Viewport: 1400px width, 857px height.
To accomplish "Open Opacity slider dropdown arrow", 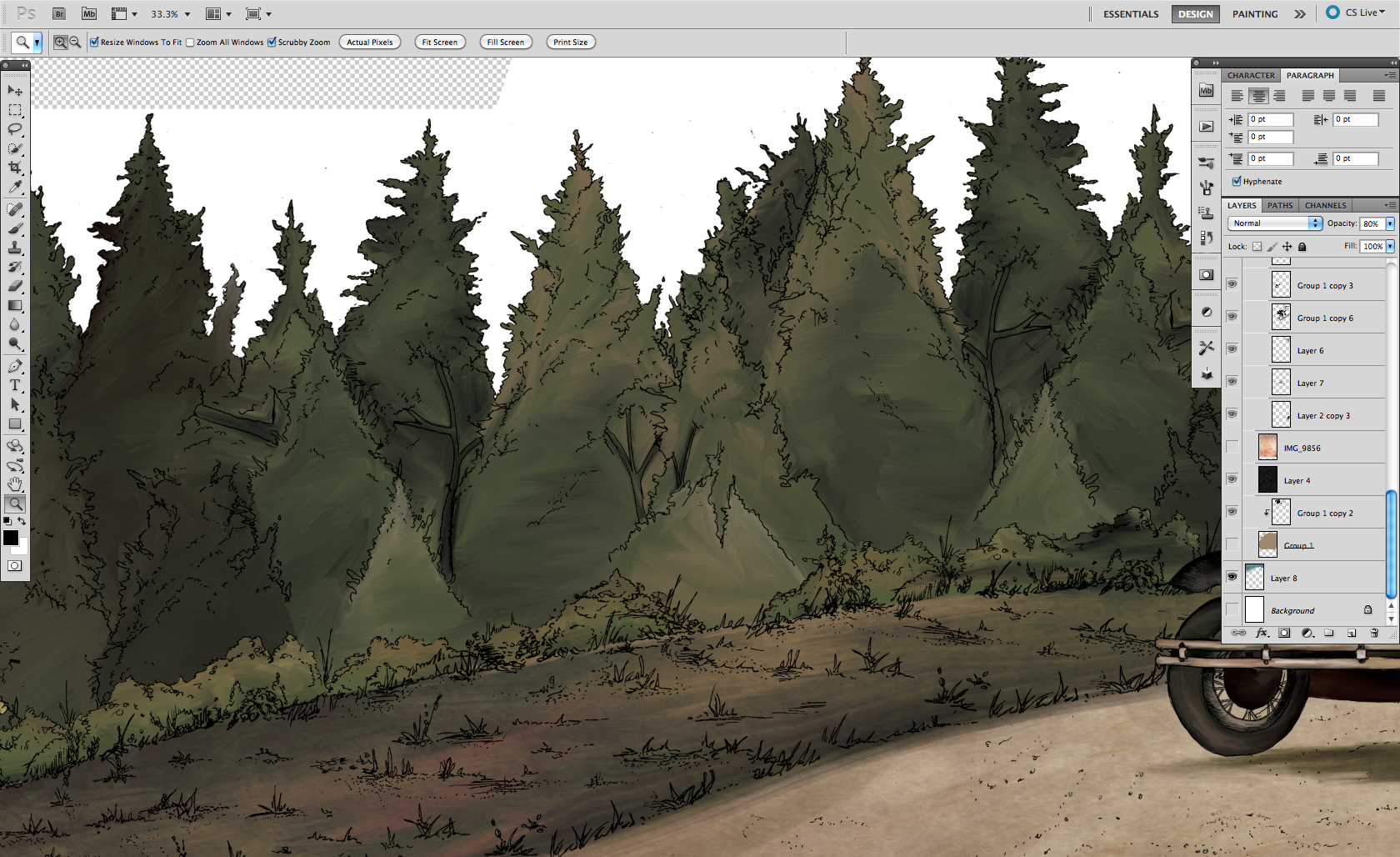I will [1390, 223].
